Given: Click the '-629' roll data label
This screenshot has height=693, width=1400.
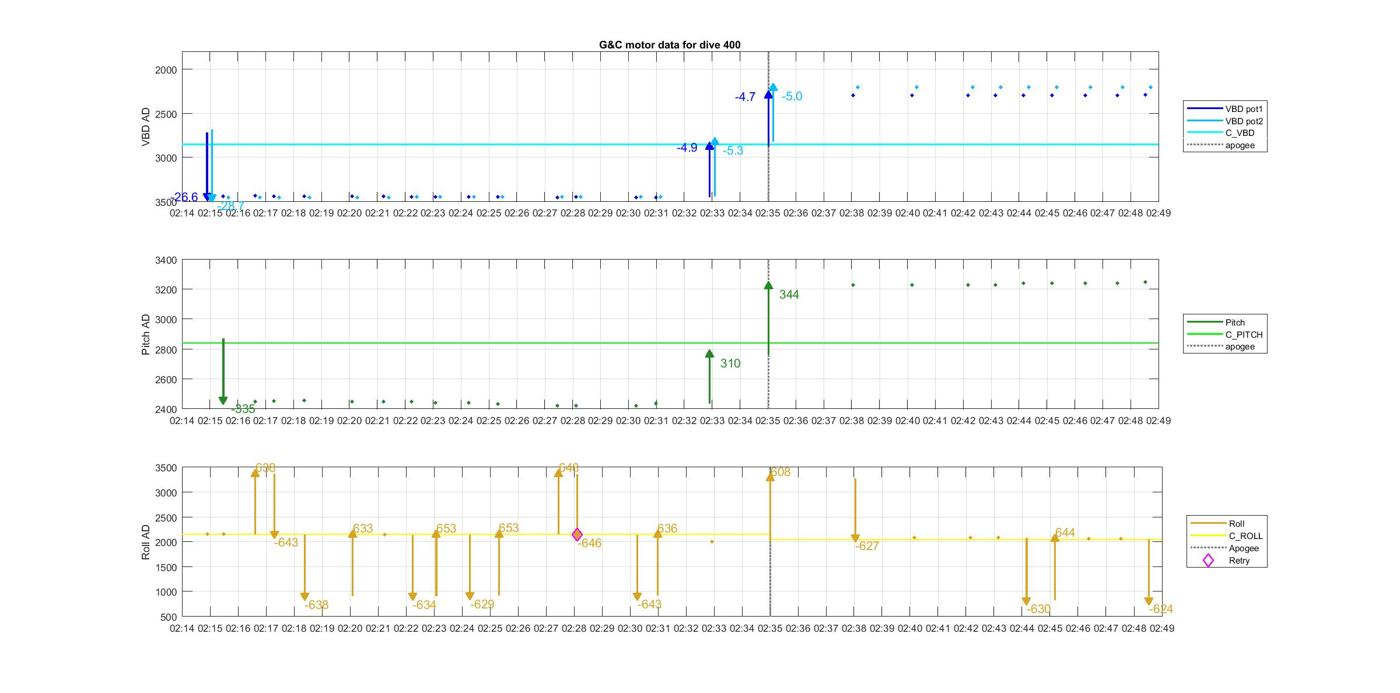Looking at the screenshot, I should tap(482, 605).
